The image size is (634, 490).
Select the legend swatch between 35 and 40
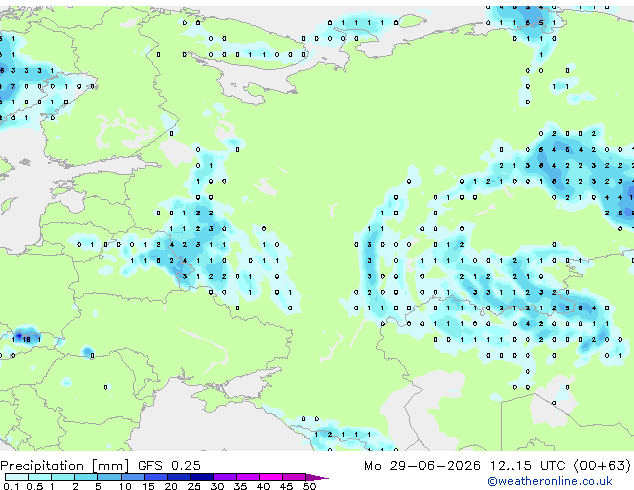(x=247, y=477)
